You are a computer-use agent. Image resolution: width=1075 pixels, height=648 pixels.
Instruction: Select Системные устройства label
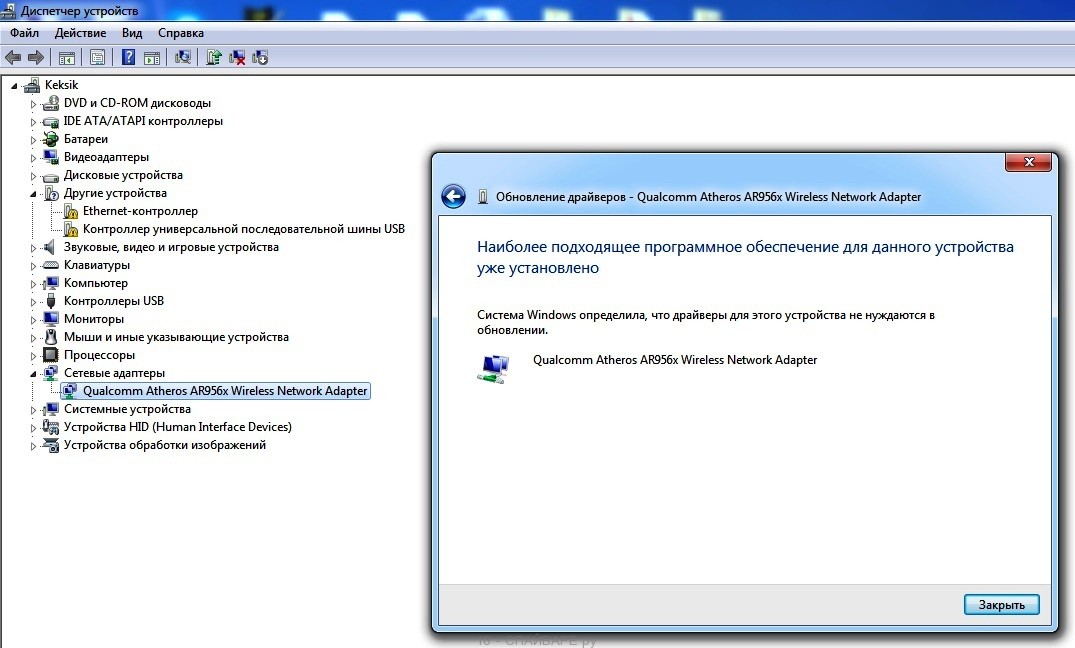tap(127, 409)
